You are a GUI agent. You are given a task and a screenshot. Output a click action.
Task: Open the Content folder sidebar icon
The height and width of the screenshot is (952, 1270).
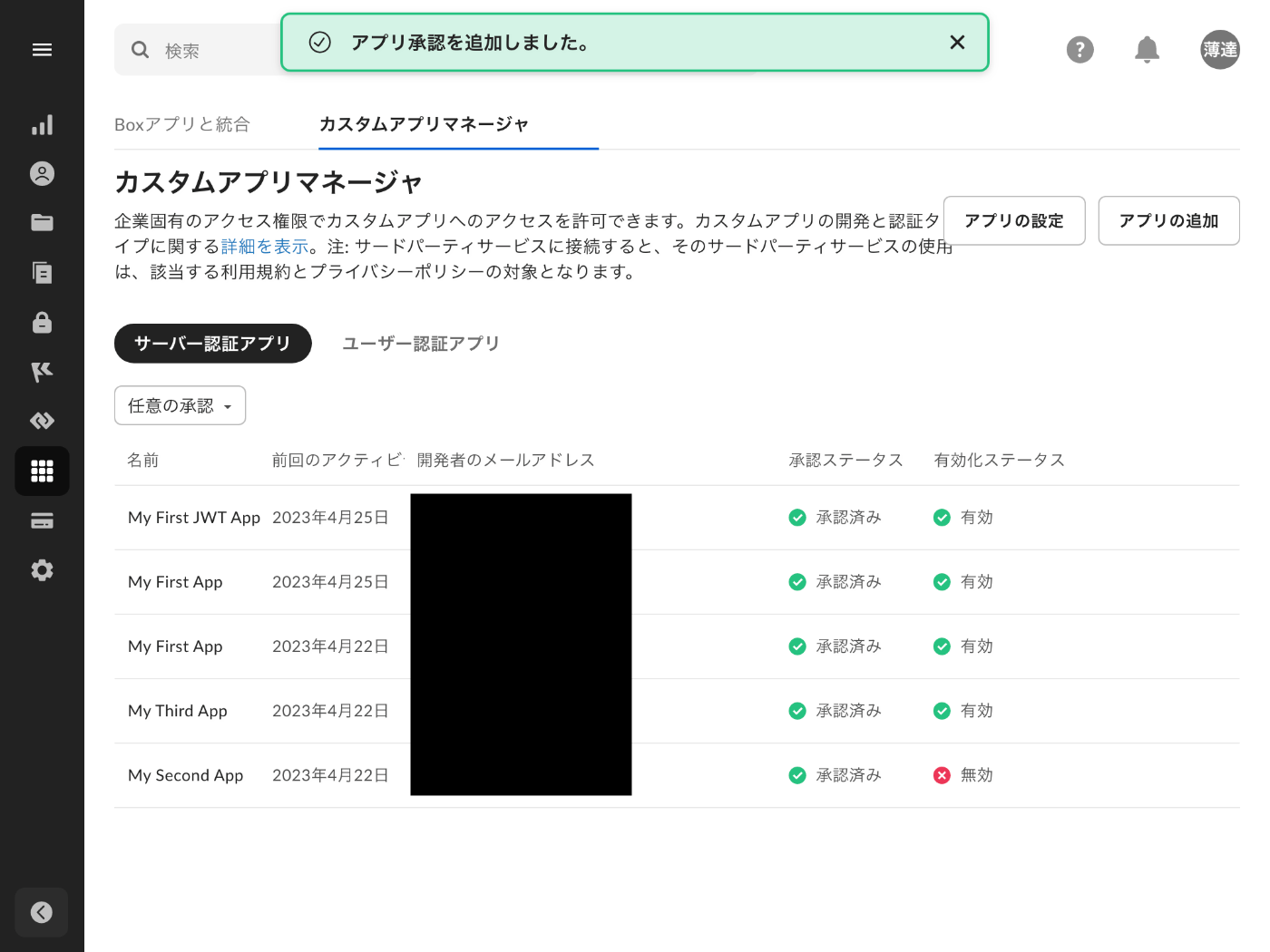point(42,223)
